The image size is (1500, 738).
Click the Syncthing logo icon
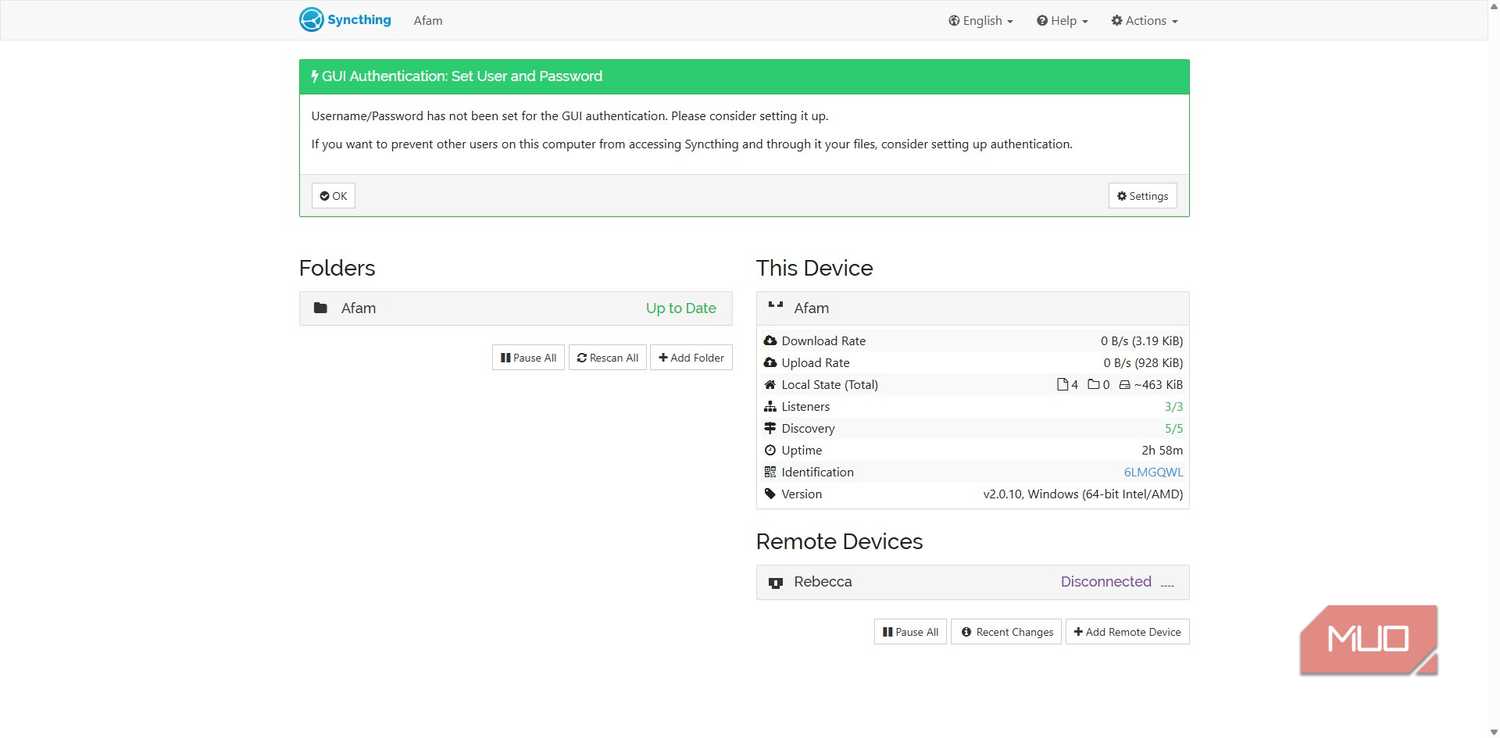click(312, 20)
